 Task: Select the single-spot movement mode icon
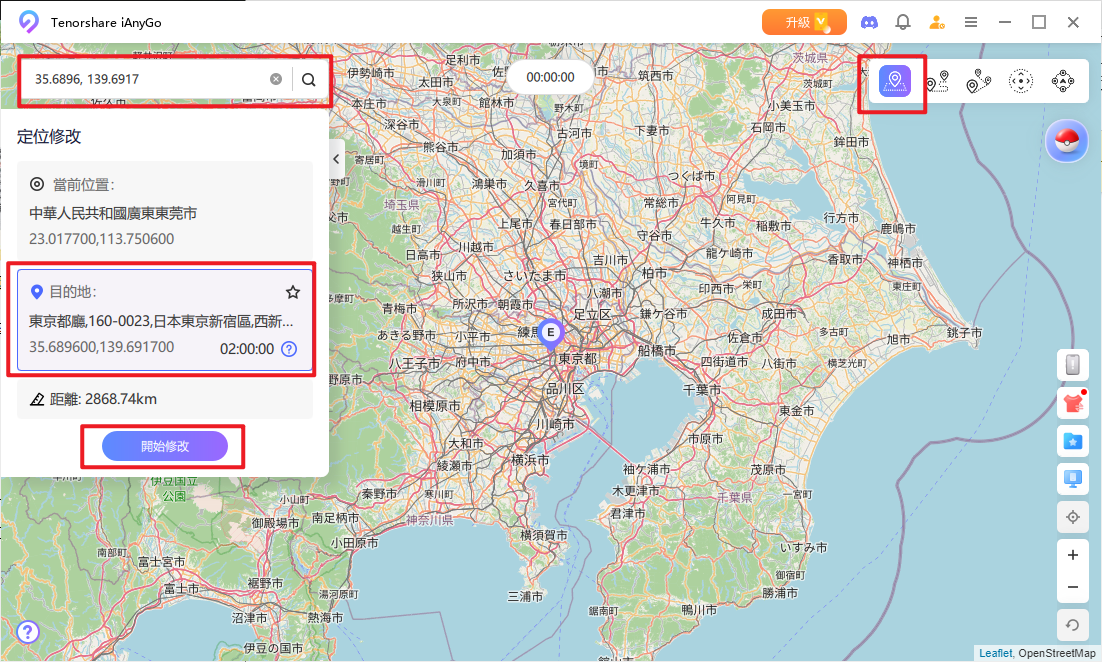937,82
